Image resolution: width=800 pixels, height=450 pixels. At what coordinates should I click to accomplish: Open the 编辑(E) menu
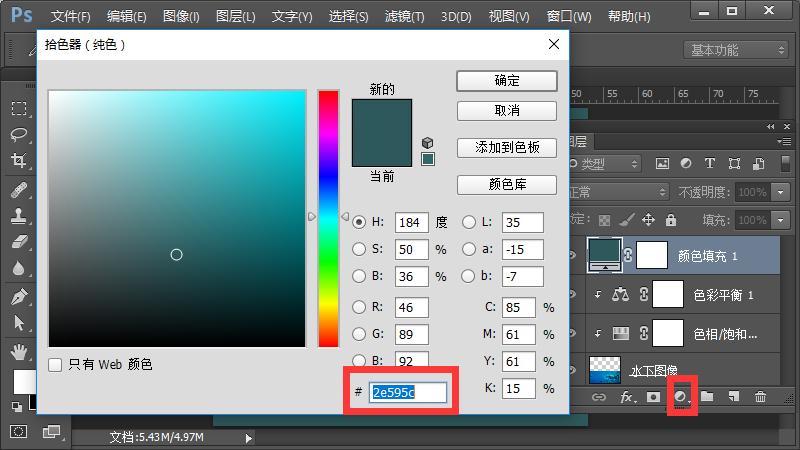[127, 16]
